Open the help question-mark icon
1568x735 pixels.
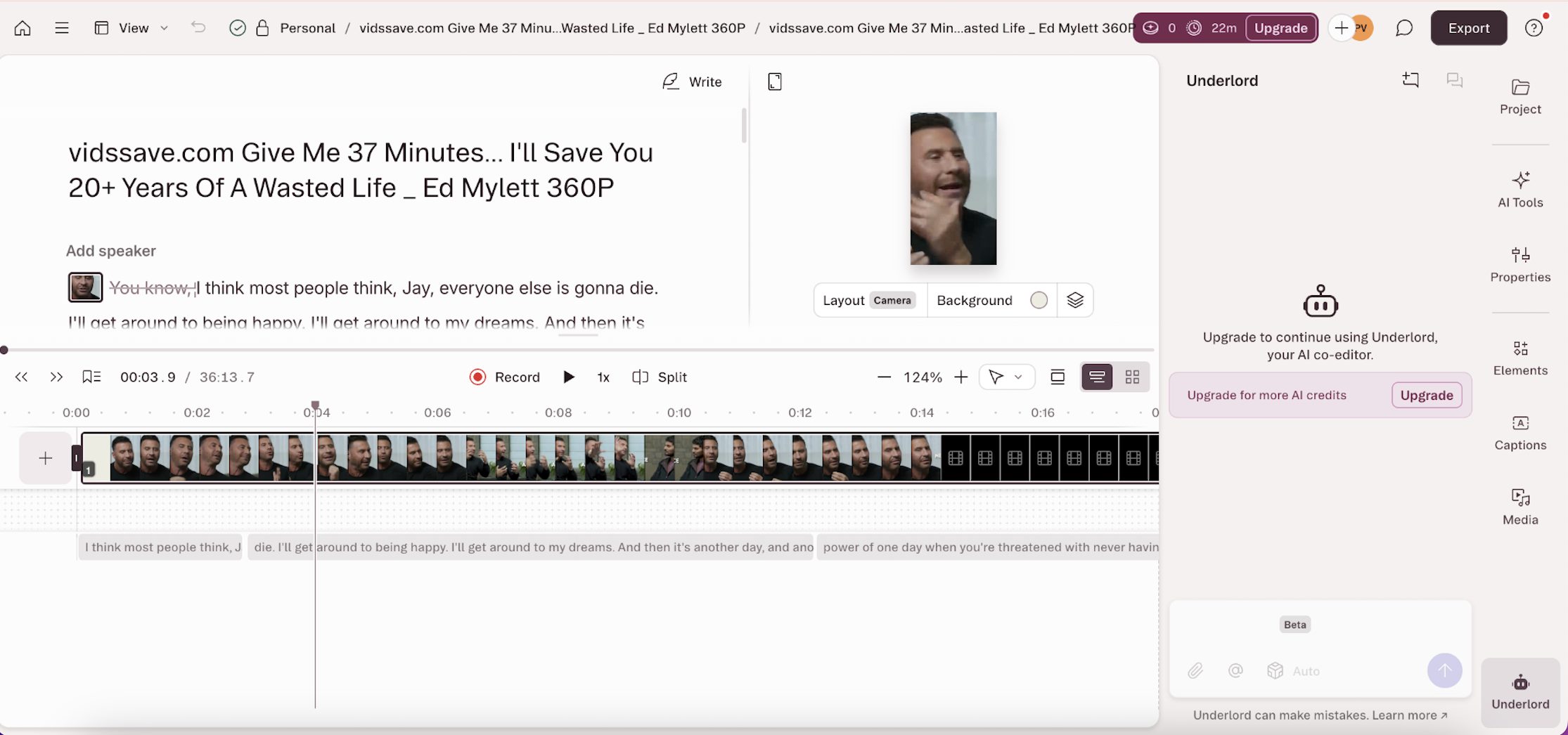tap(1534, 28)
